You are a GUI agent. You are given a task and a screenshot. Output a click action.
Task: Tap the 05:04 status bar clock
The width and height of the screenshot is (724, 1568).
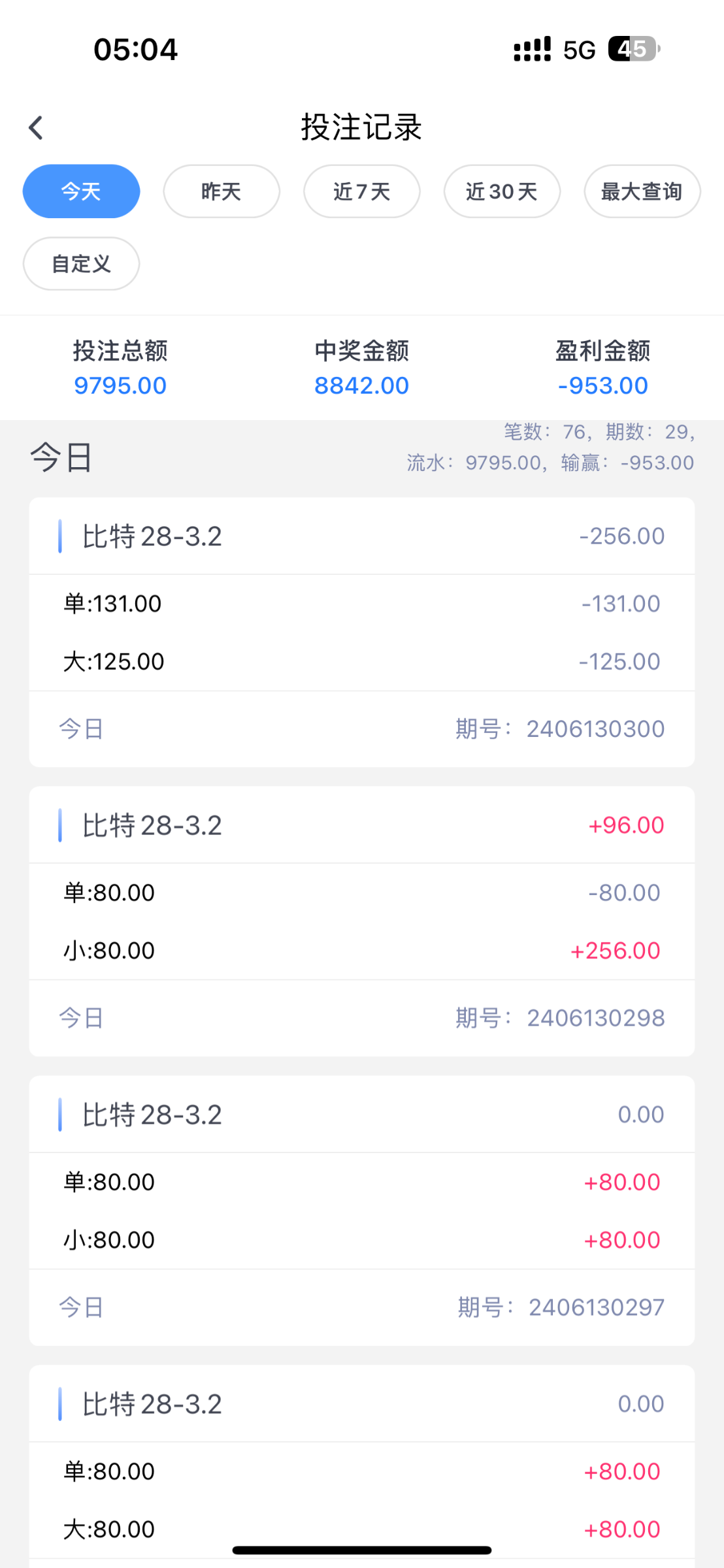pos(135,50)
